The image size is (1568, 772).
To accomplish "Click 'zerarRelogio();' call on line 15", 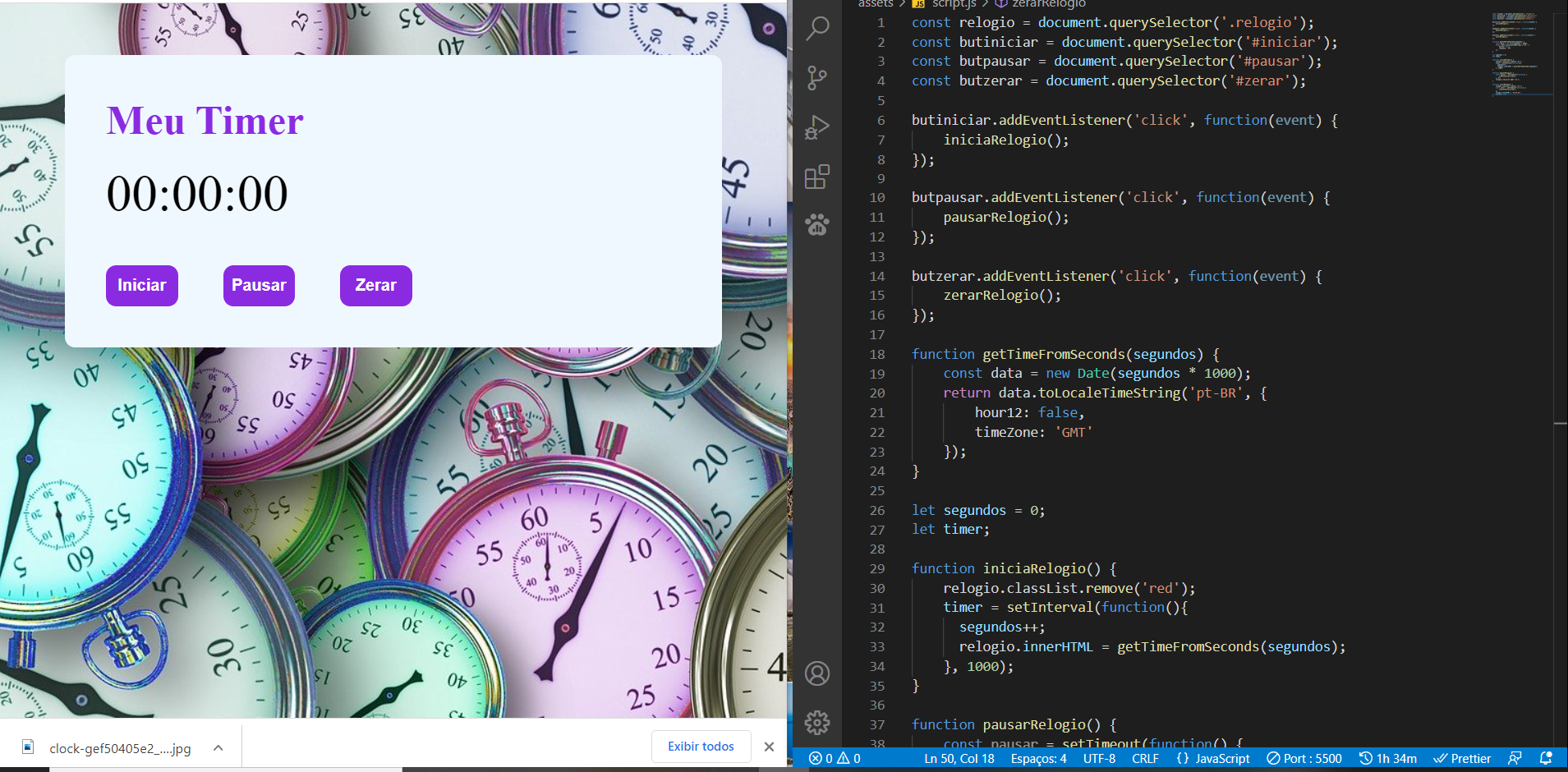I will point(1002,295).
